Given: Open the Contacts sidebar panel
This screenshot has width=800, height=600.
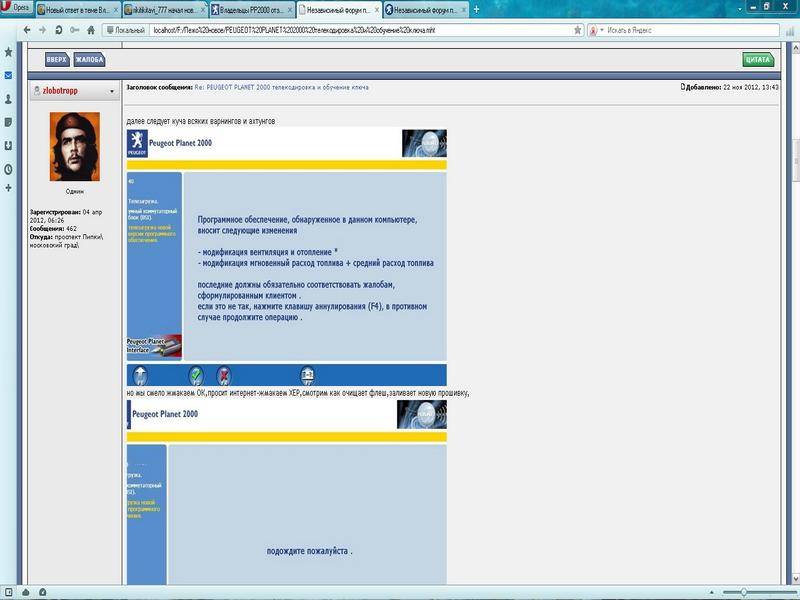Looking at the screenshot, I should tap(8, 99).
